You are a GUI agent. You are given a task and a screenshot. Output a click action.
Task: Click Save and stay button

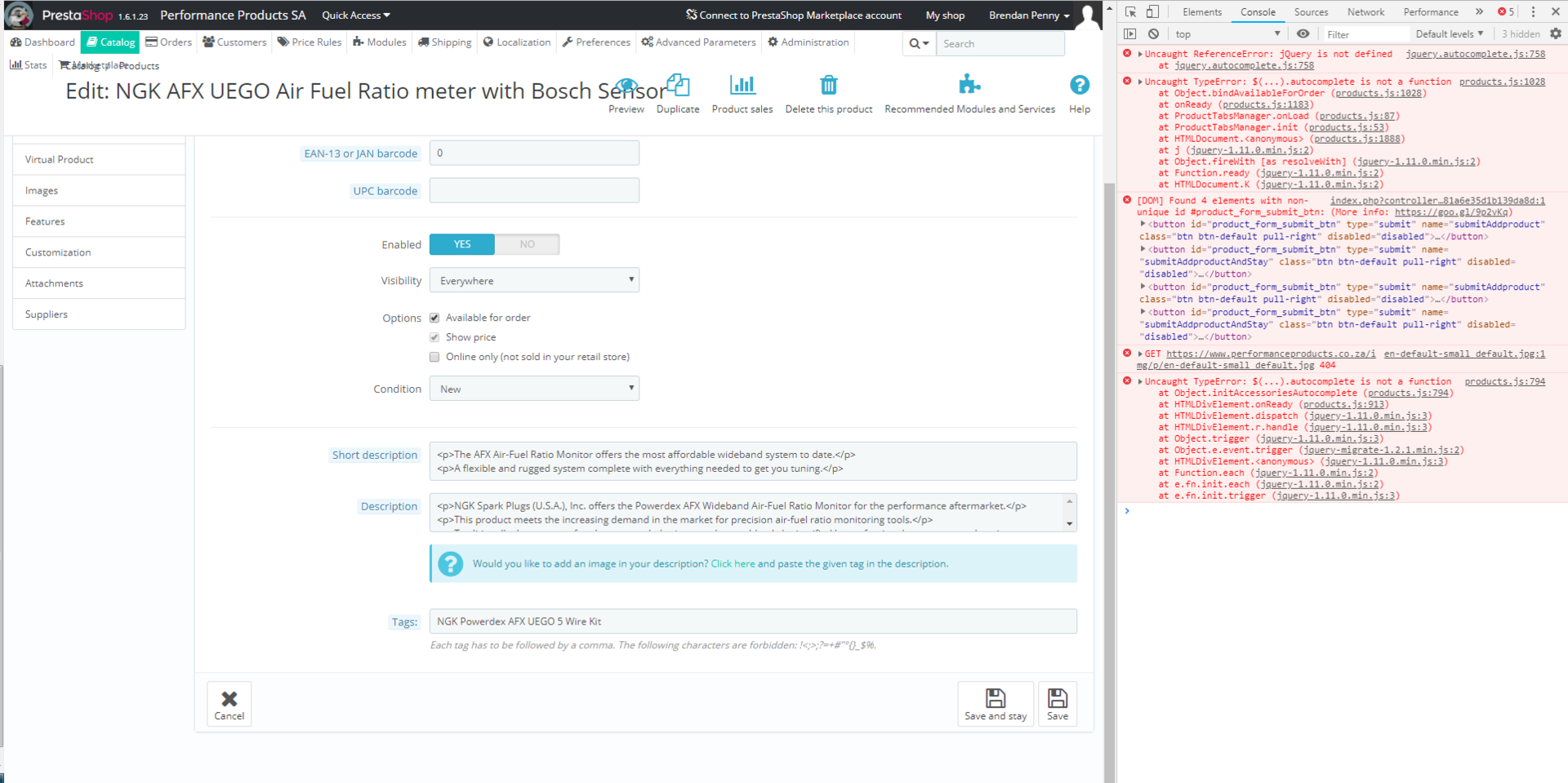(x=996, y=704)
